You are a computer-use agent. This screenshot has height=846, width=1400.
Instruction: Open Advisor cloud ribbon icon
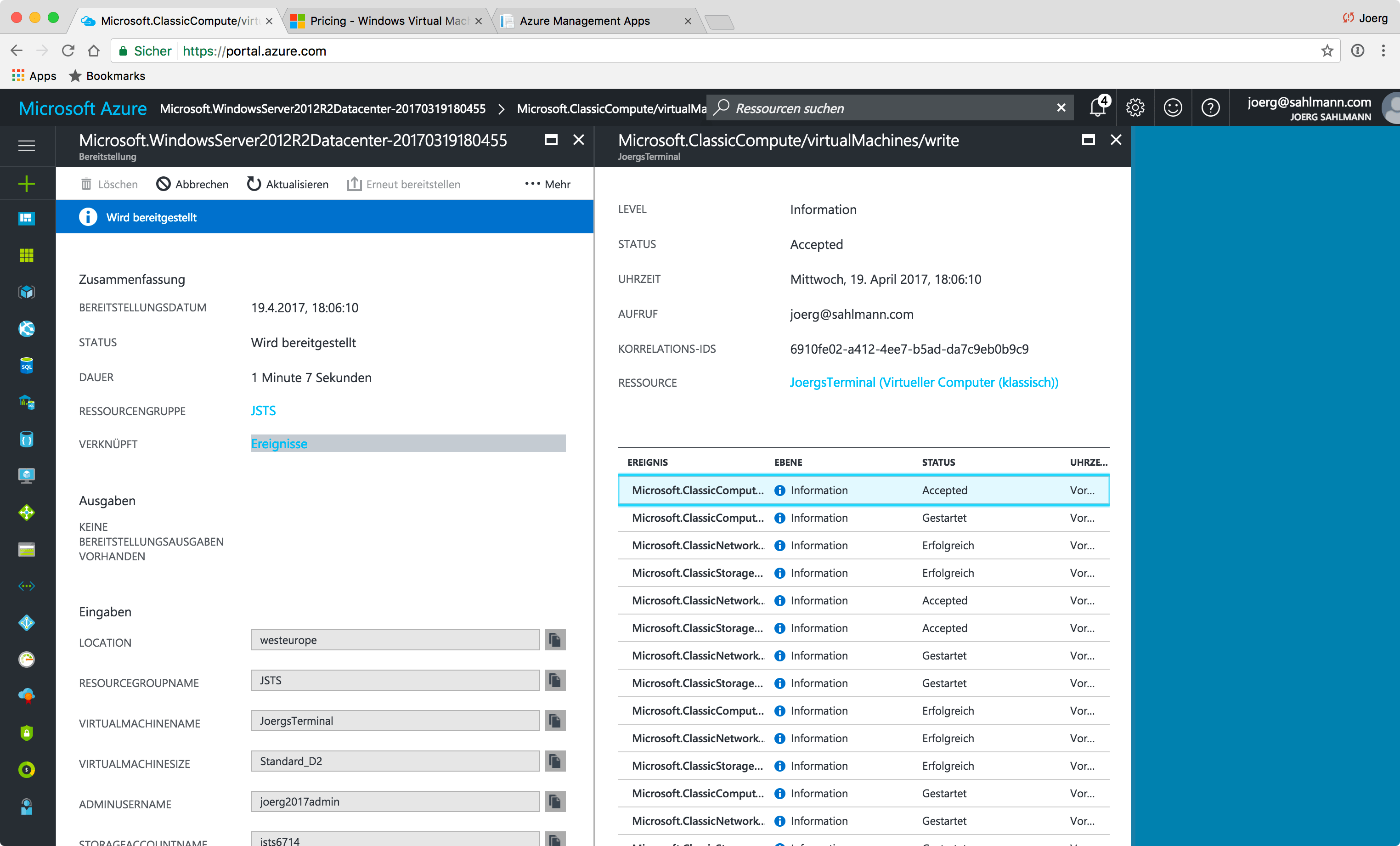[x=27, y=696]
